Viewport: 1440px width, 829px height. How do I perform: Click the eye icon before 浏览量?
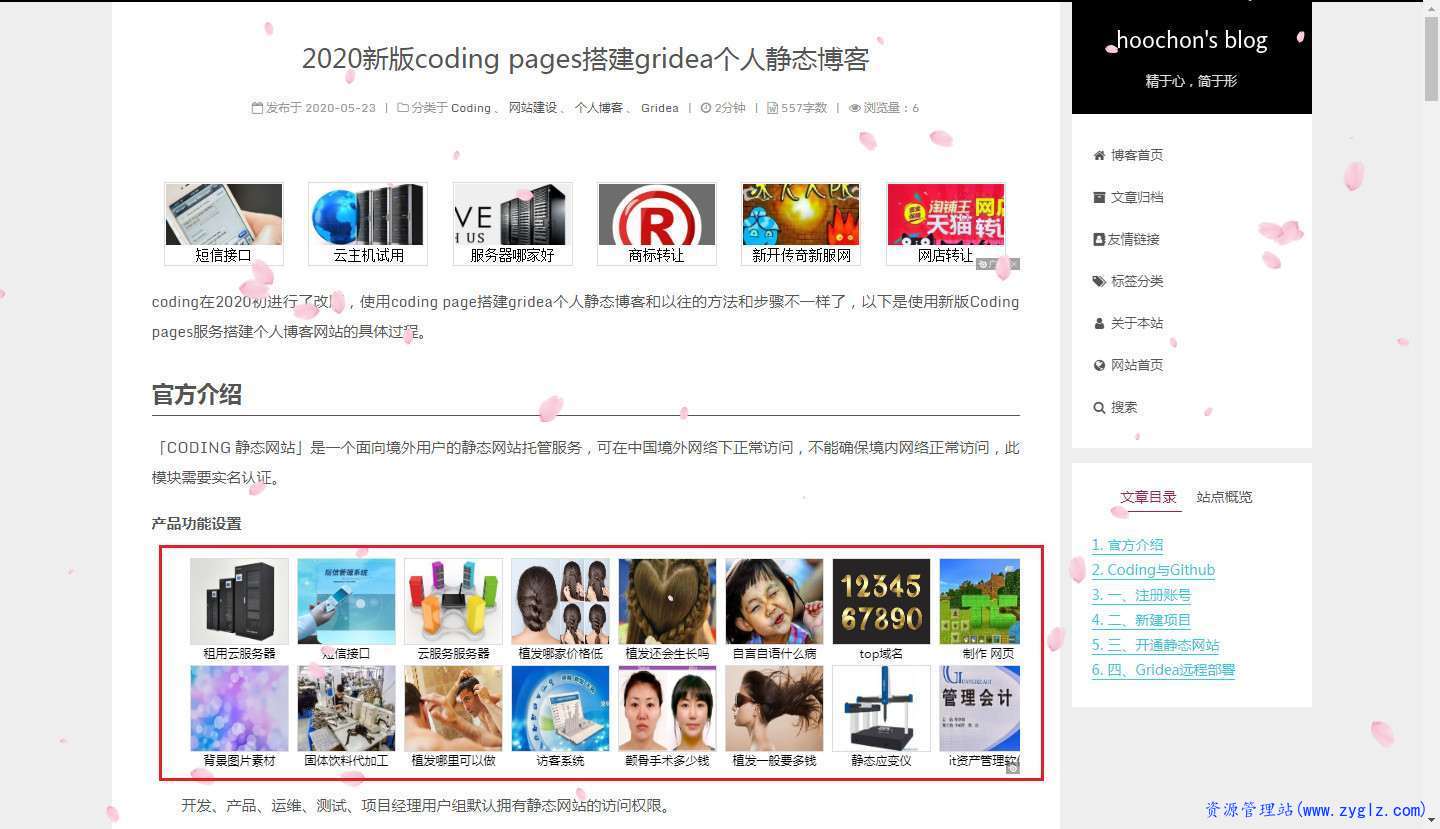tap(855, 108)
